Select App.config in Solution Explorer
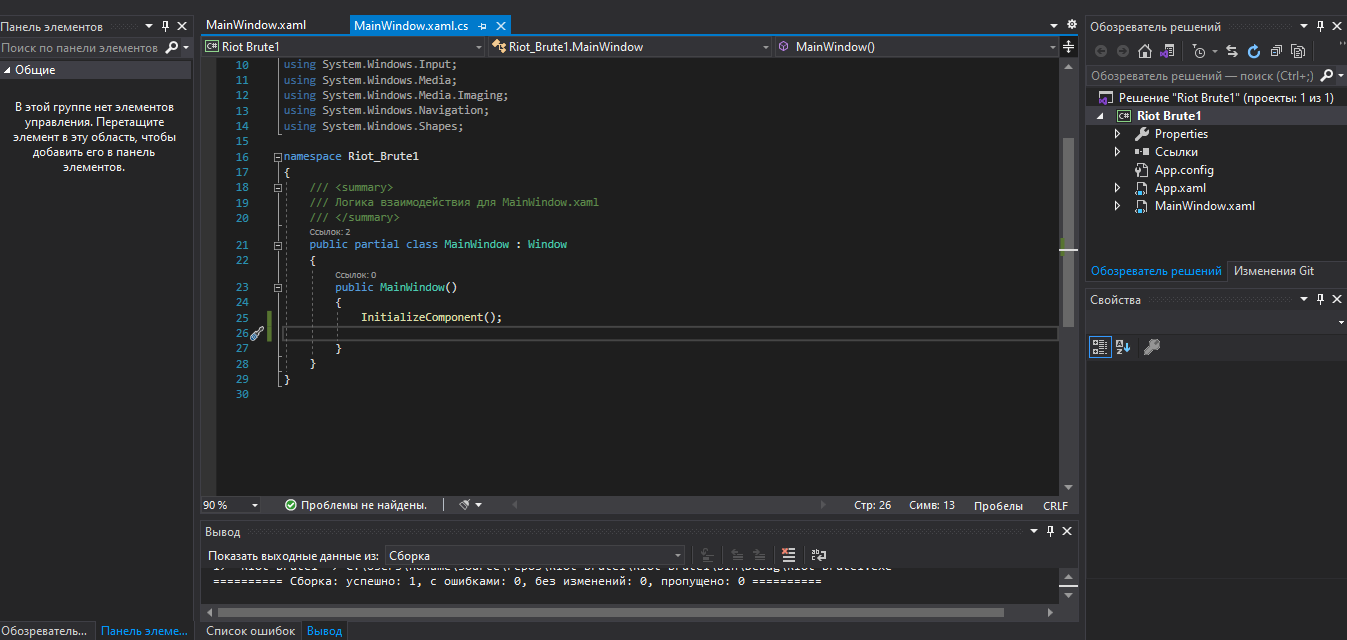 click(x=1183, y=170)
